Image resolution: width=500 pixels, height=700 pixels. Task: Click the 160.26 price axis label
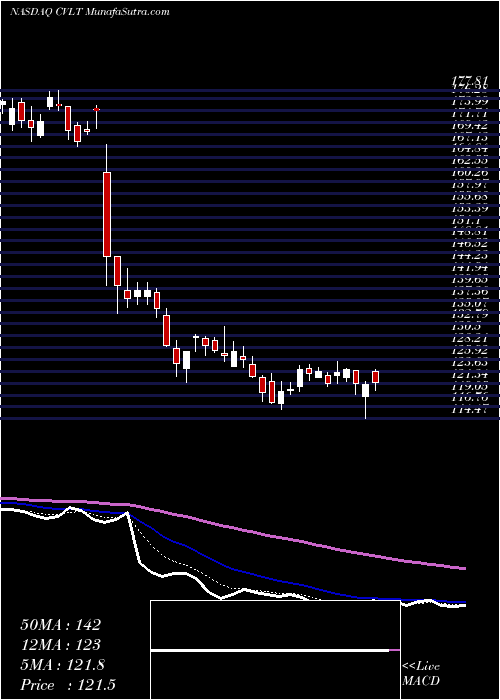tap(470, 172)
